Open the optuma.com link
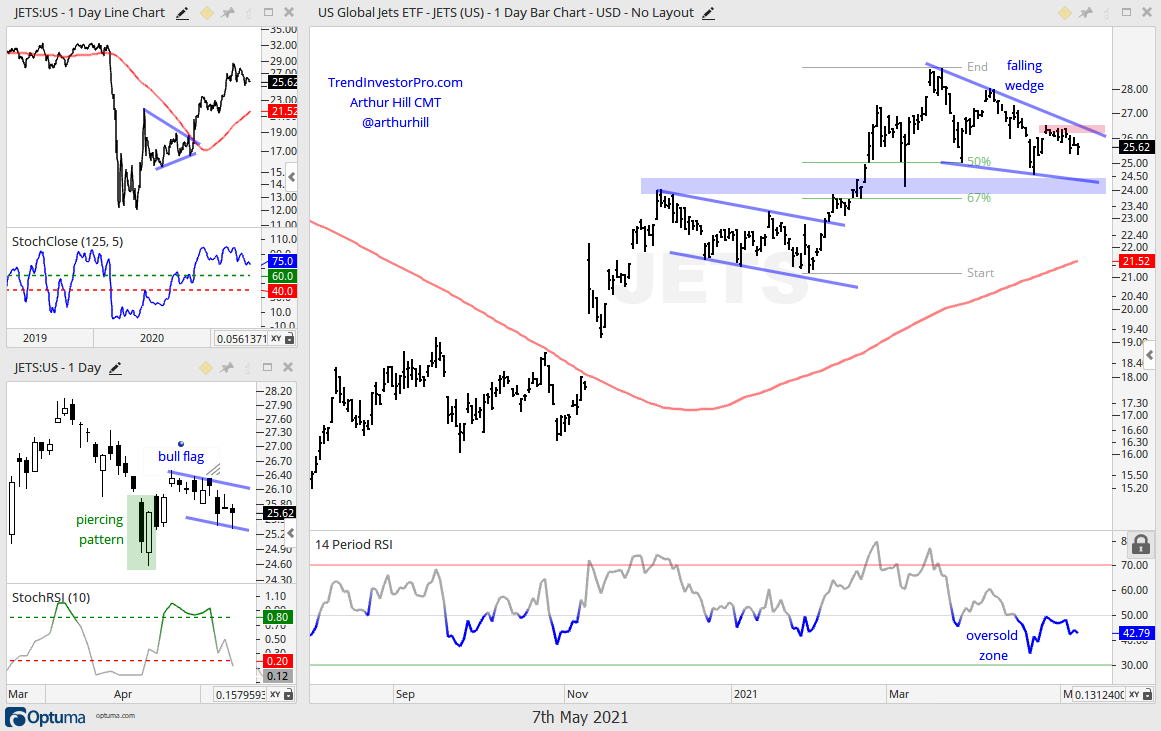Viewport: 1161px width, 731px height. (115, 715)
